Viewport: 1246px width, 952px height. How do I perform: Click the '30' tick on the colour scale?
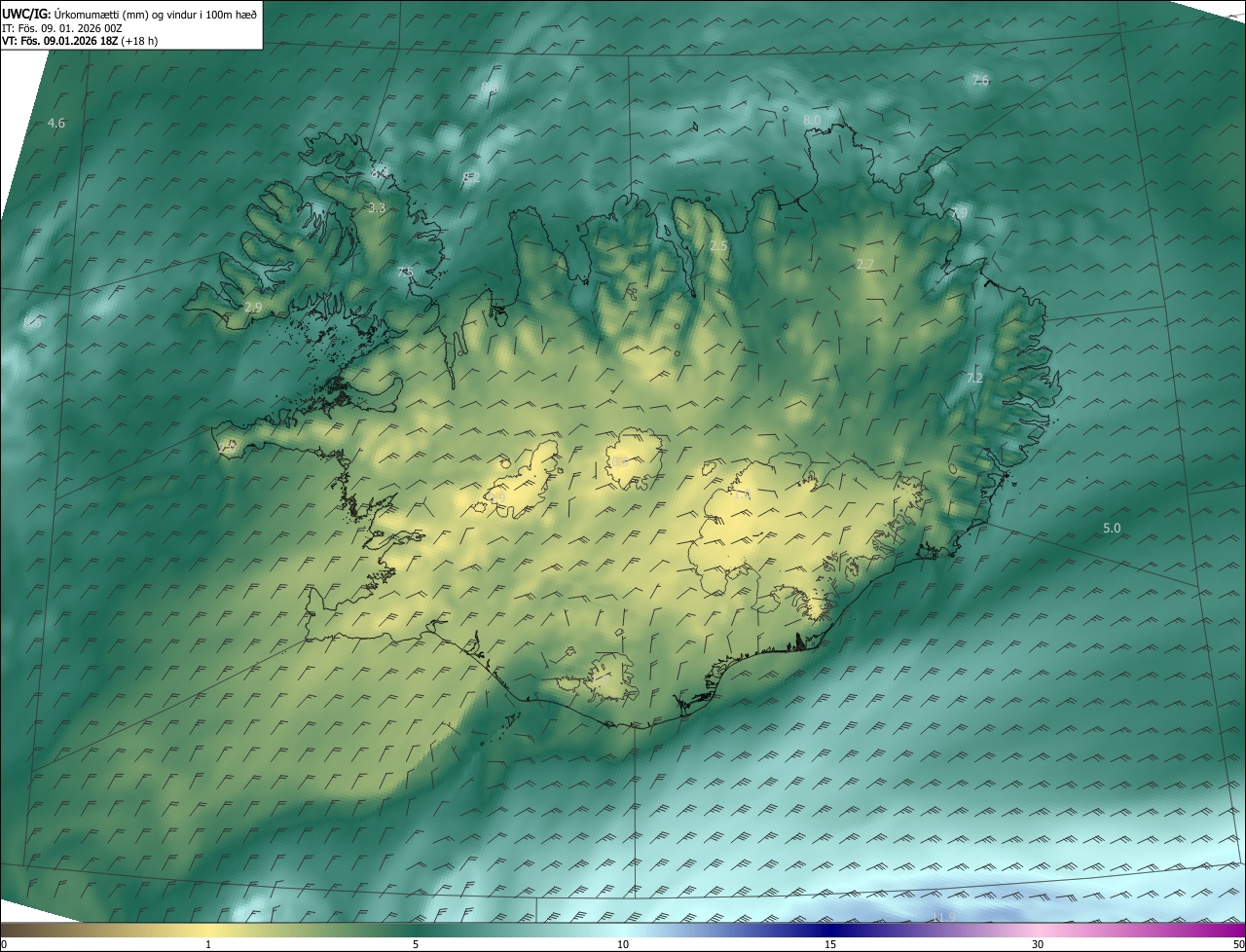point(1038,944)
